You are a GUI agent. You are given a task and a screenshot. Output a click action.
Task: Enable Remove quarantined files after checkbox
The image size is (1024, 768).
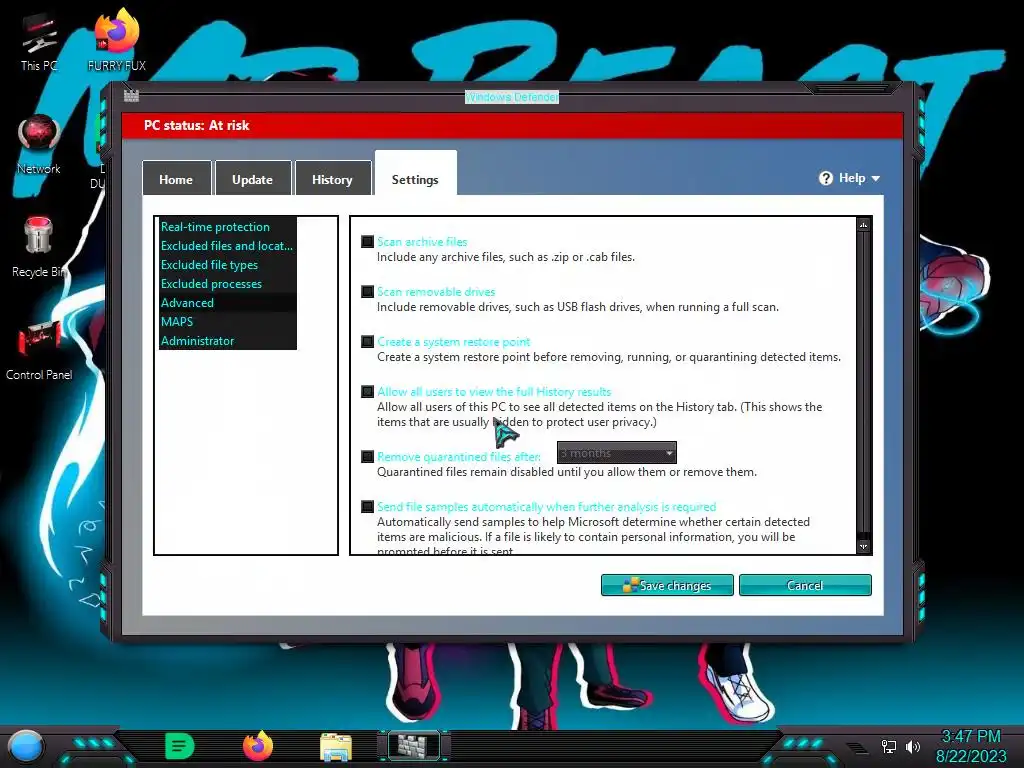[368, 456]
